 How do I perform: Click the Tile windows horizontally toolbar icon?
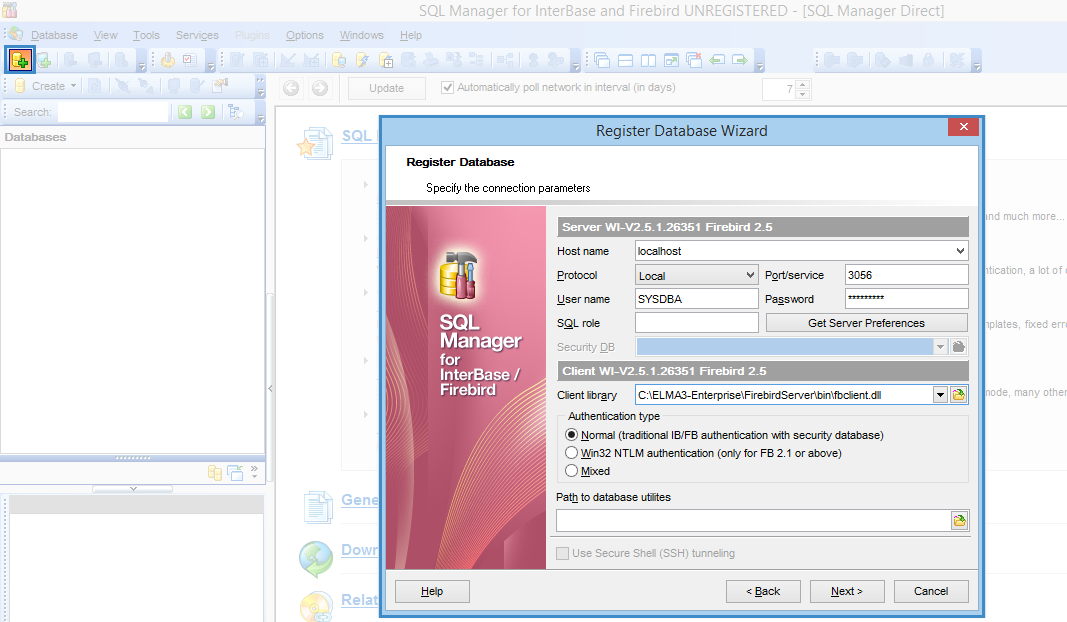[624, 61]
